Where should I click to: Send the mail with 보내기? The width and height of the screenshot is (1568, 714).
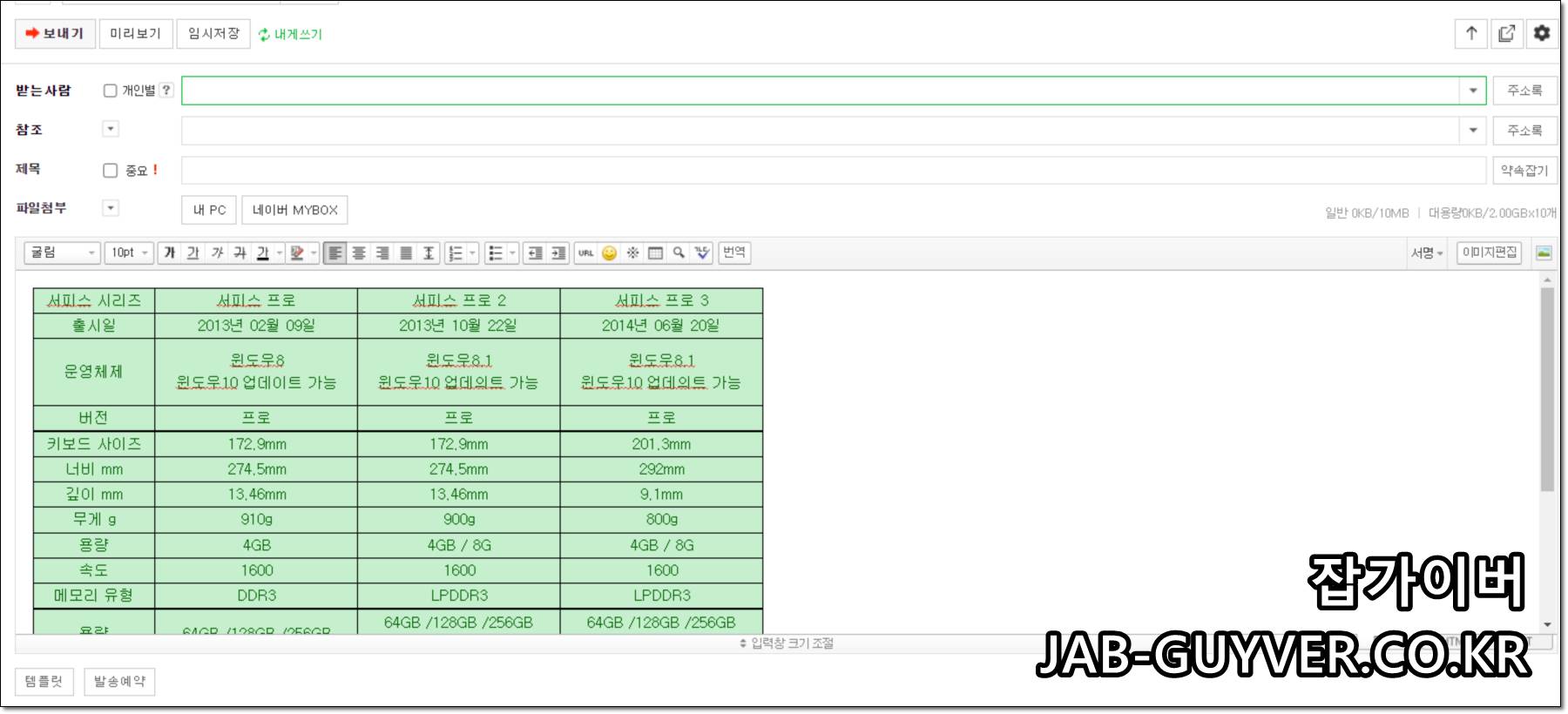pos(55,33)
